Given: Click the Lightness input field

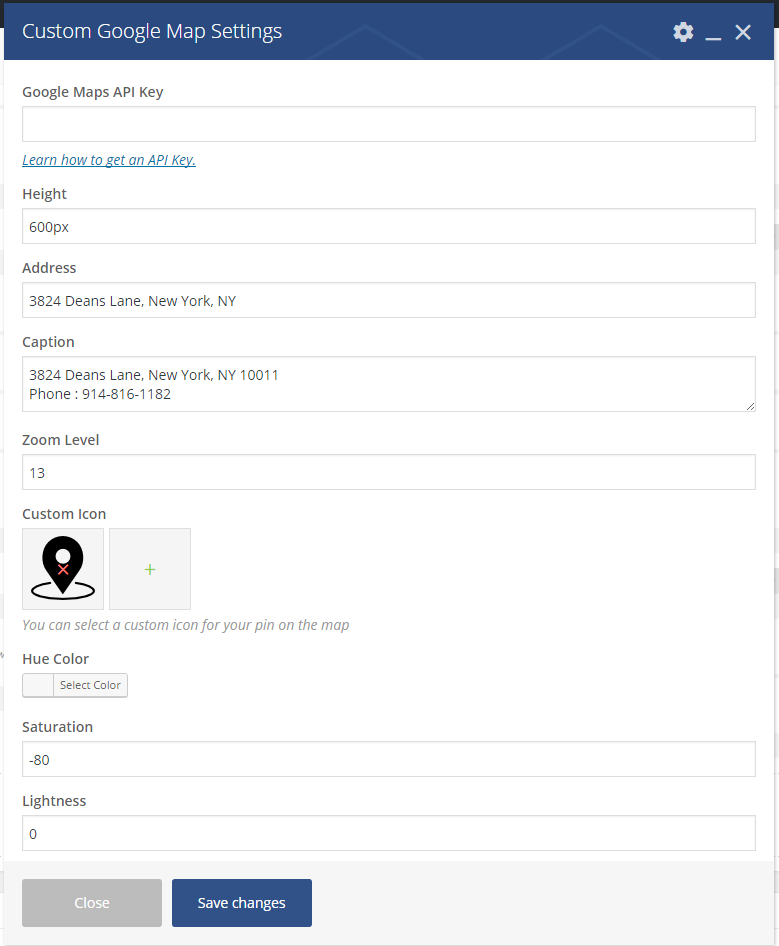Looking at the screenshot, I should pyautogui.click(x=388, y=833).
